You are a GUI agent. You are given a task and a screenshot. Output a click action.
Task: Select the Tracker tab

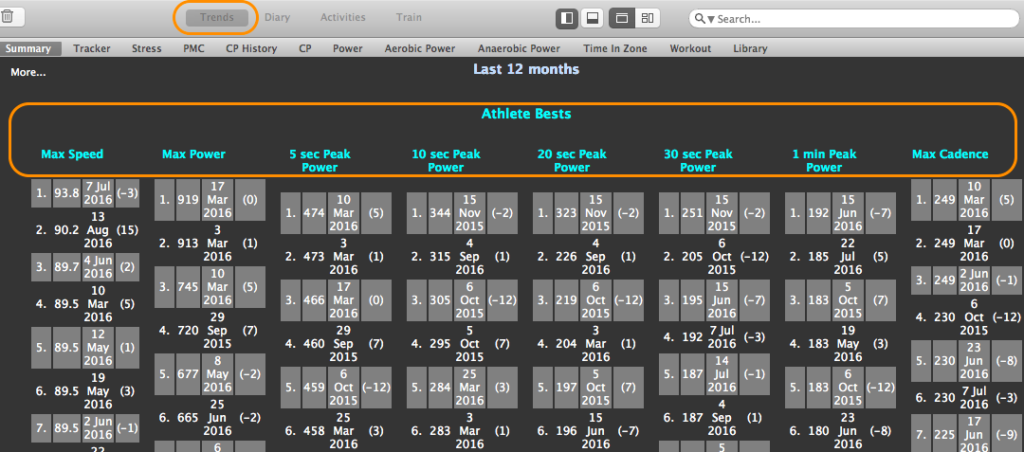point(92,48)
